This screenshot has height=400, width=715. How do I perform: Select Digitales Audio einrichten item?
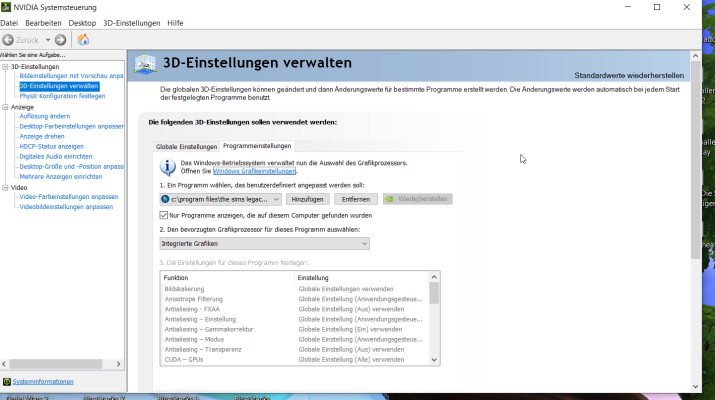coord(56,156)
